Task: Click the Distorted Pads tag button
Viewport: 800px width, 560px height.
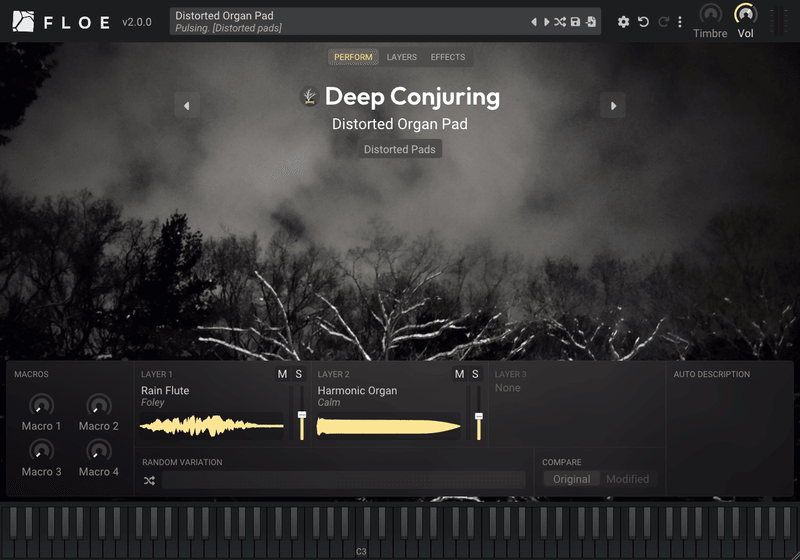Action: 399,149
